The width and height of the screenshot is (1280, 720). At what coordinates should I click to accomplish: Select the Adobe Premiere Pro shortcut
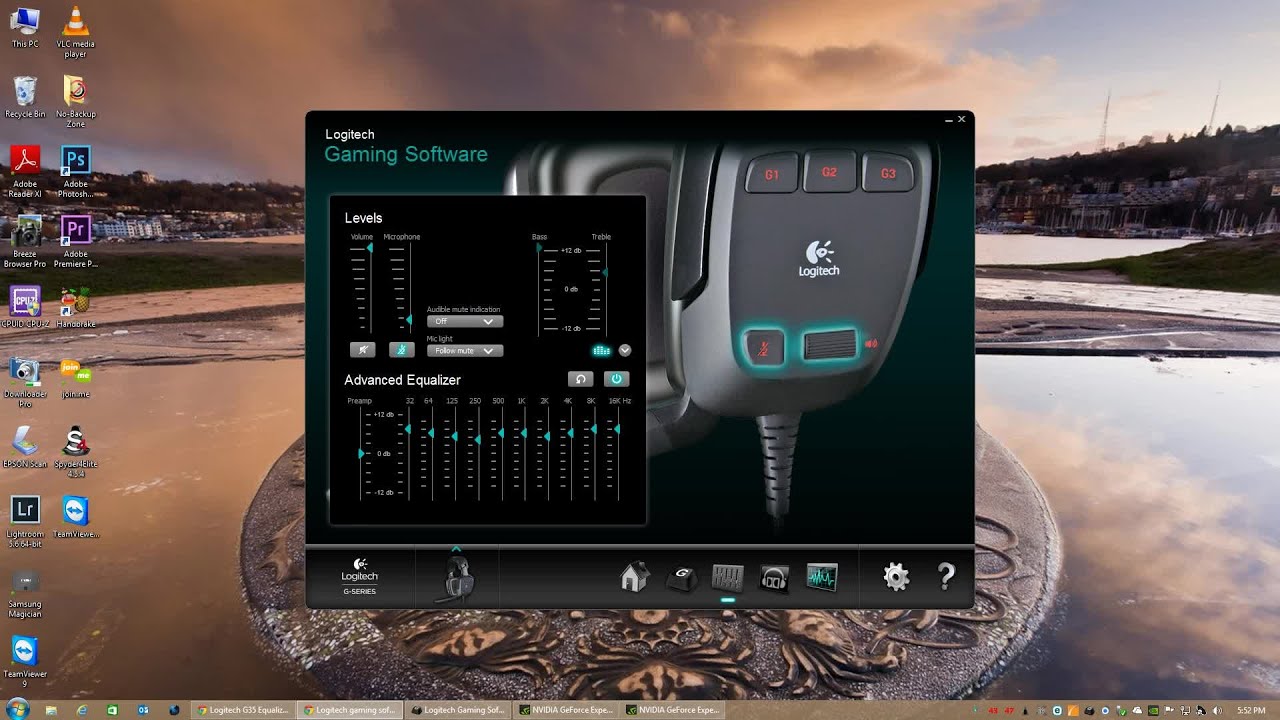pos(75,241)
